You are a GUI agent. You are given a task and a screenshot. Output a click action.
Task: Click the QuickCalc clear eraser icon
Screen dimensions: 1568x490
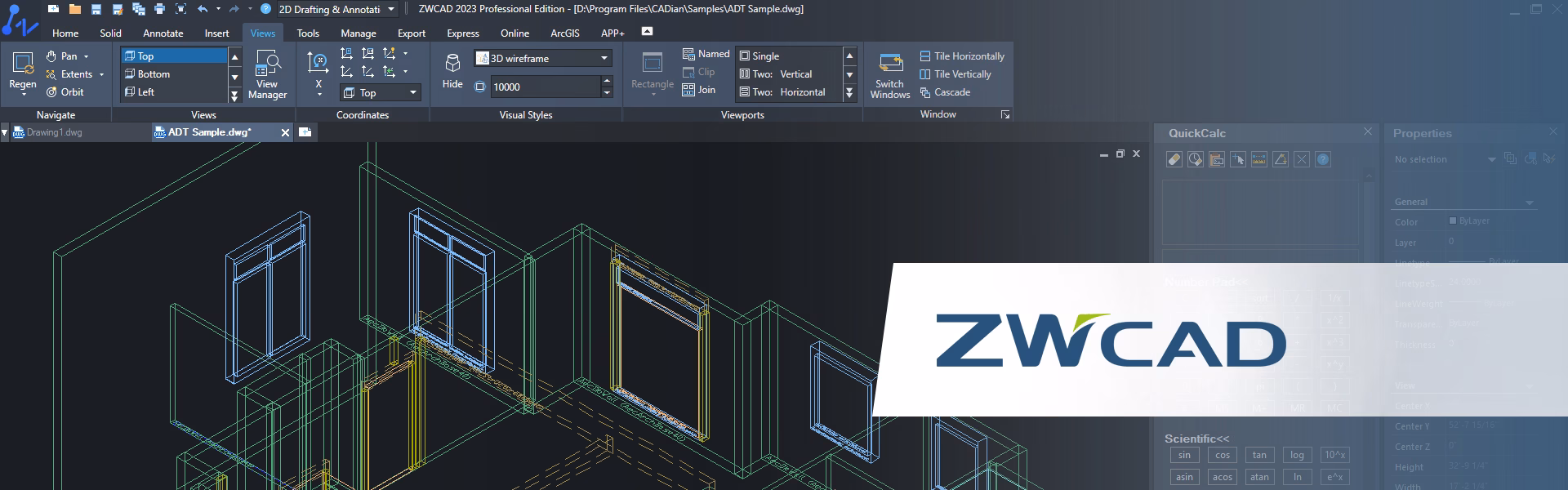point(1174,159)
